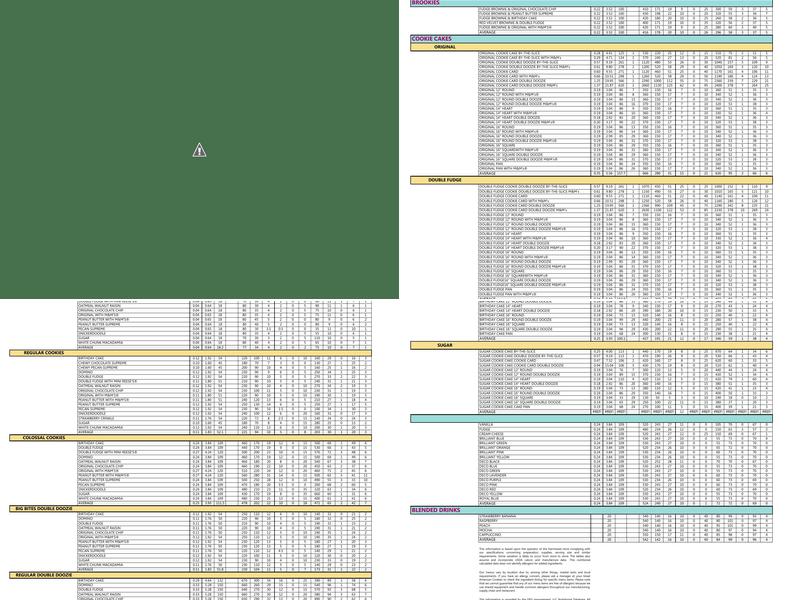Select the Royal Blue icing row

click(490, 498)
